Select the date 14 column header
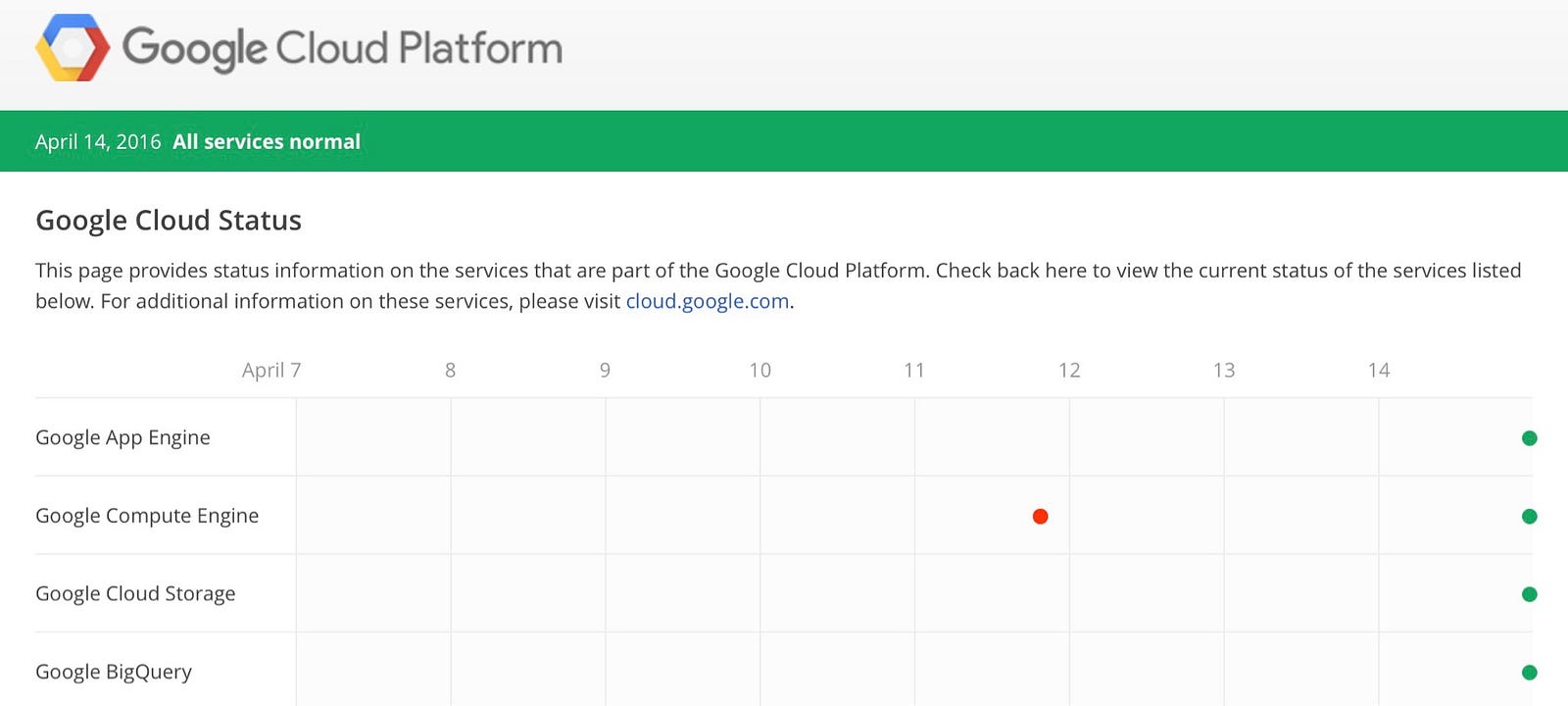The height and width of the screenshot is (706, 1568). tap(1379, 371)
